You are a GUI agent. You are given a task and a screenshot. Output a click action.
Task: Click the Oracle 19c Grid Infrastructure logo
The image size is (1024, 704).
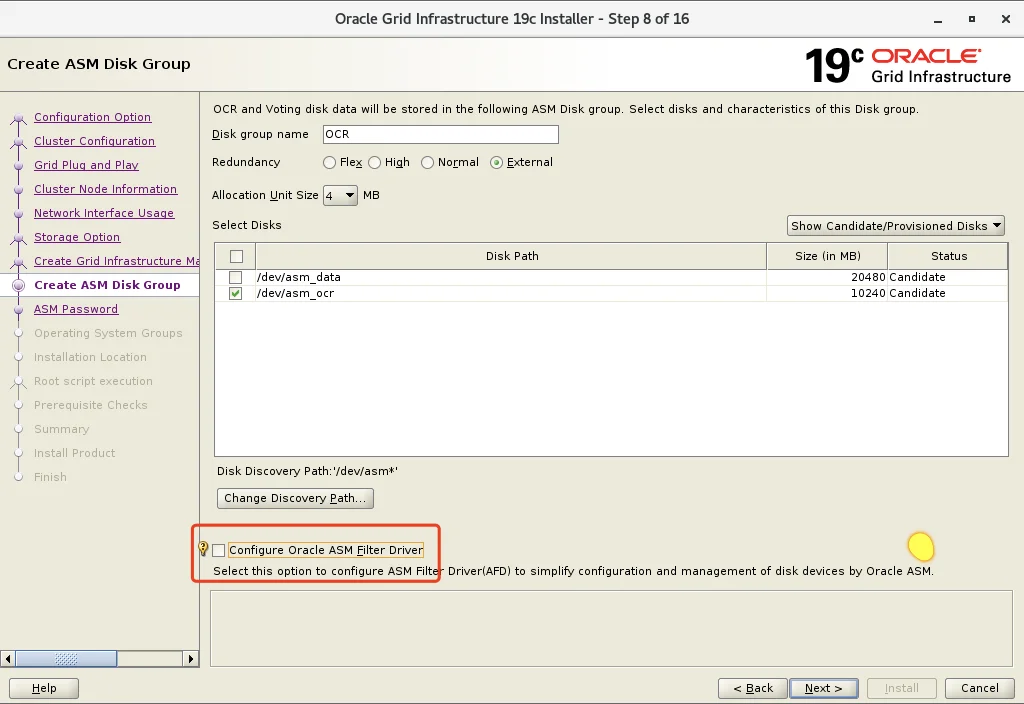(x=908, y=65)
